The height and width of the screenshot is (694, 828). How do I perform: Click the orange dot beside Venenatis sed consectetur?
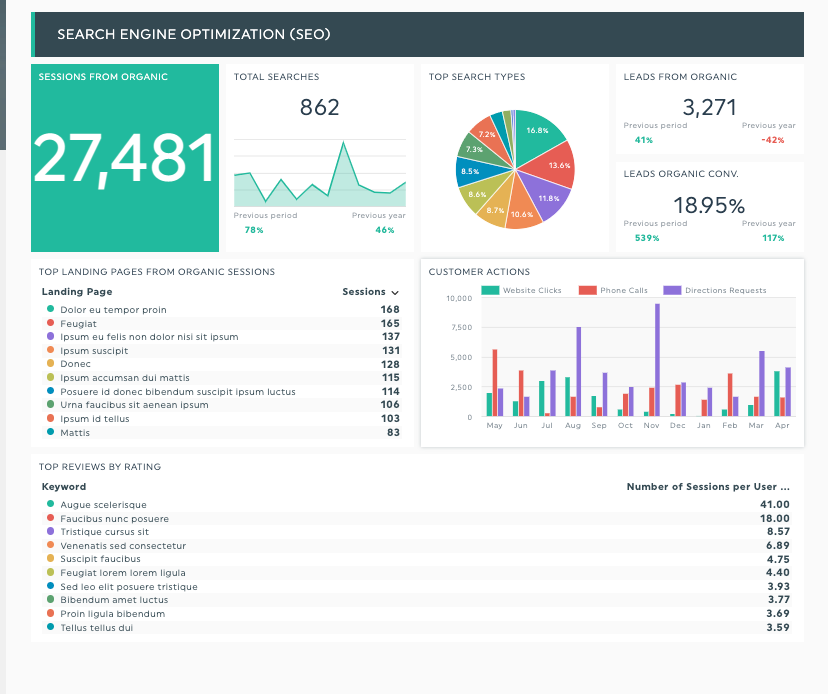[x=50, y=546]
